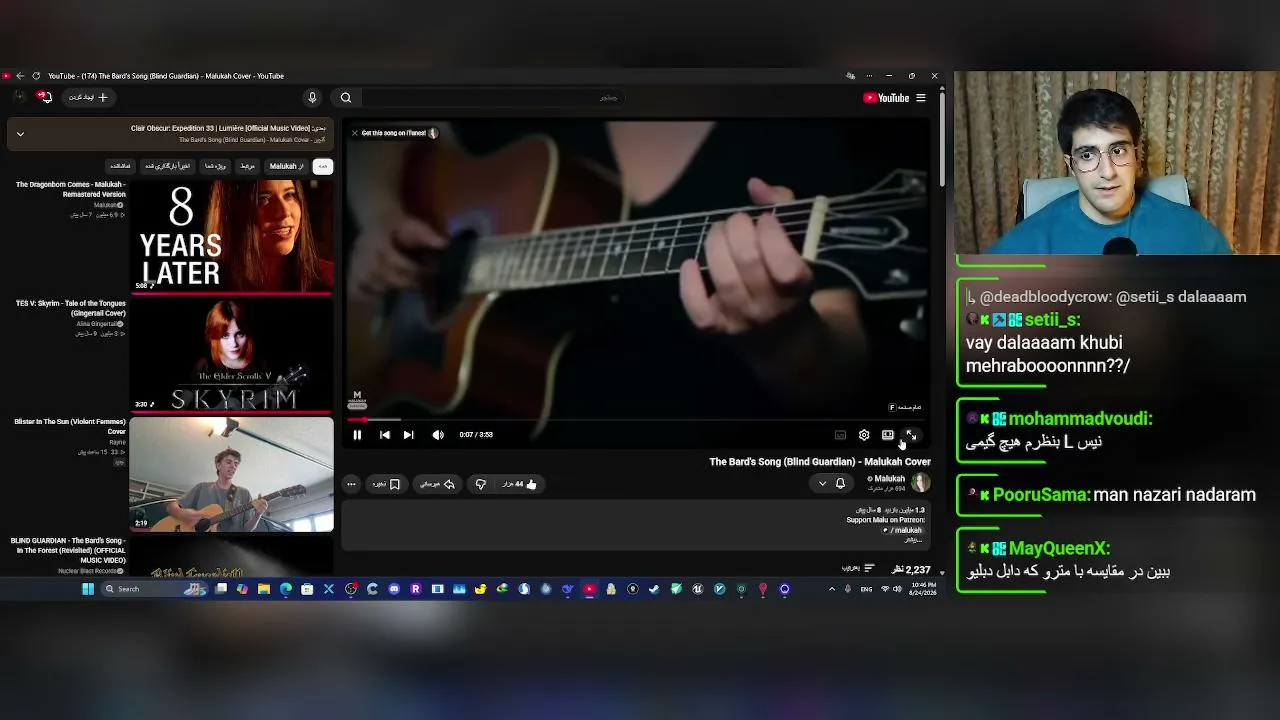Viewport: 1280px width, 720px height.
Task: Open Microsoft Edge from taskbar
Action: [286, 589]
